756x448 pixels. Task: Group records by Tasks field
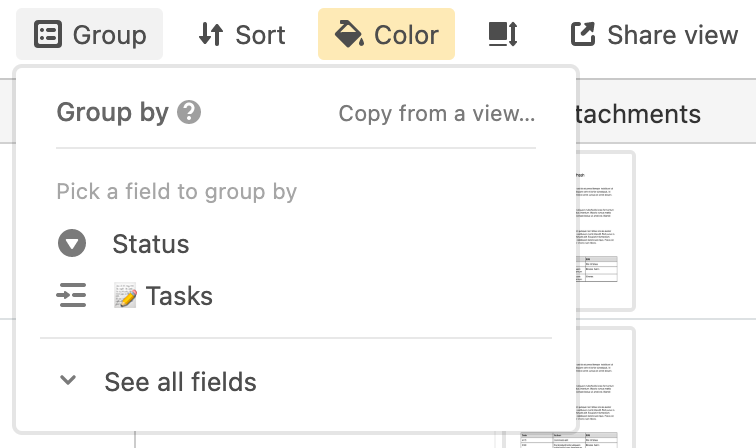[x=296, y=295]
